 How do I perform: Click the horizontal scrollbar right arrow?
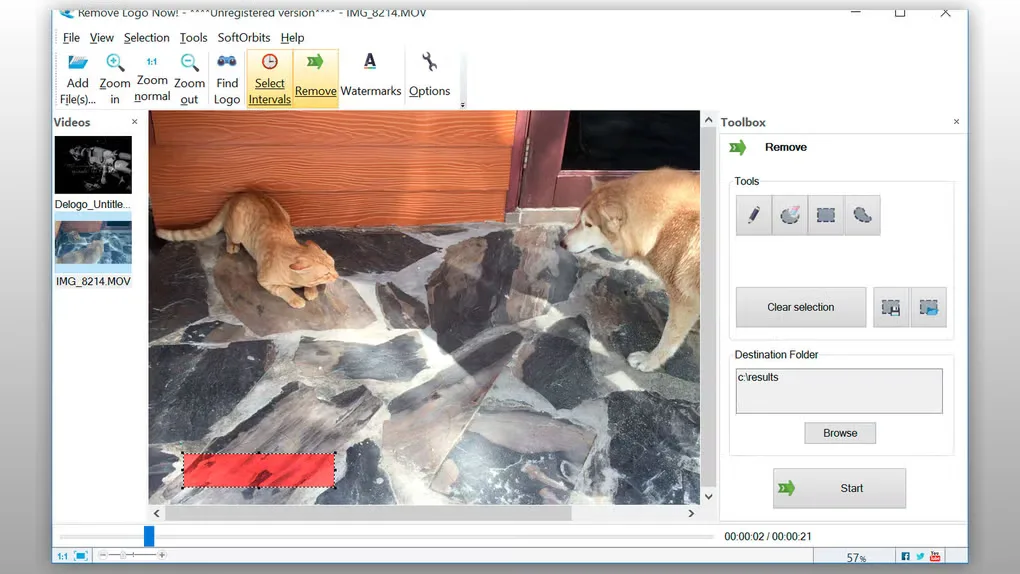pos(691,513)
